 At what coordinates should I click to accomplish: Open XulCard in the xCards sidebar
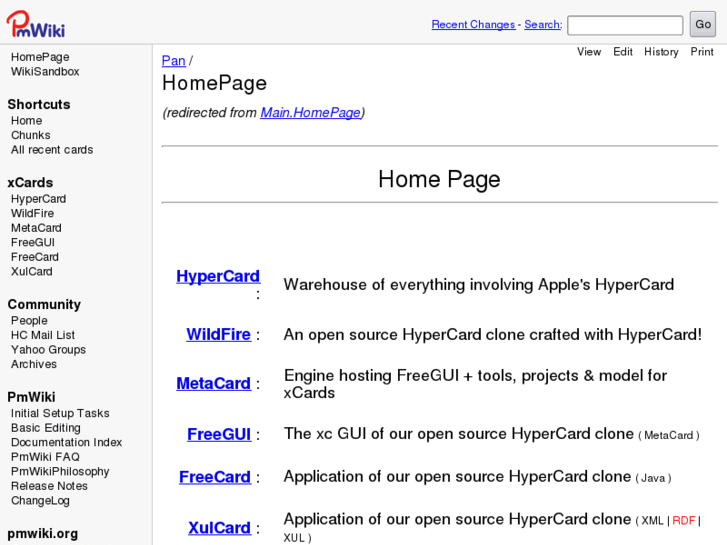(x=32, y=271)
